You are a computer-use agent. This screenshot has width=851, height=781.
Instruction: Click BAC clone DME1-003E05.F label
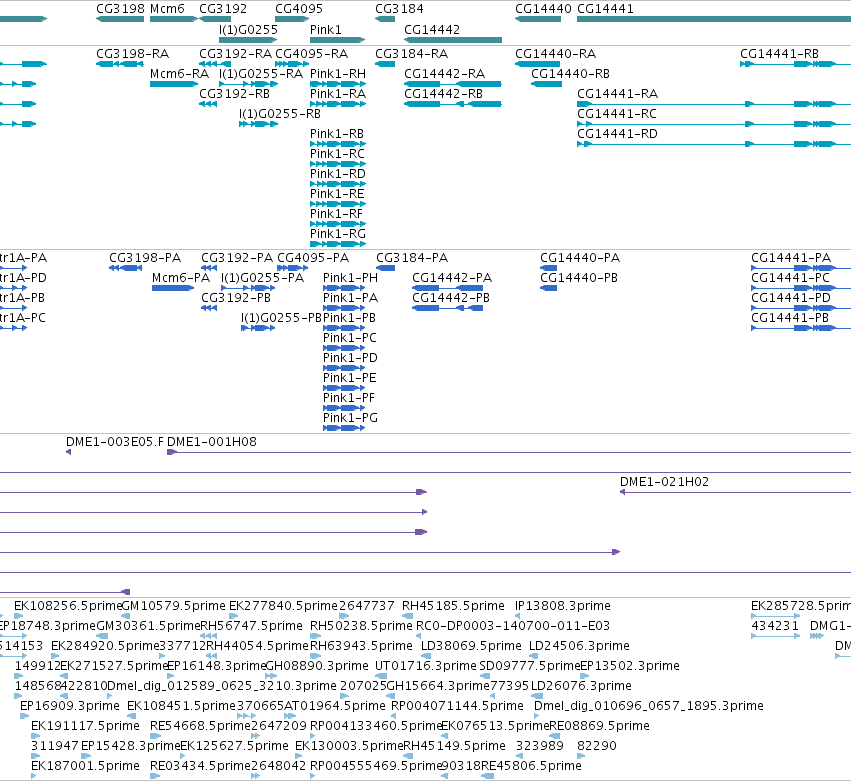coord(115,442)
